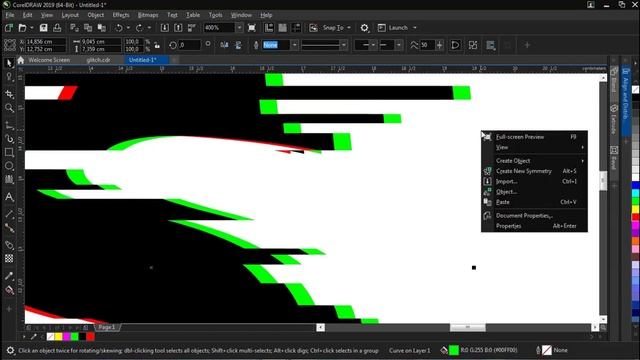
Task: Select the Interactive Fill tool
Action: pos(9,290)
